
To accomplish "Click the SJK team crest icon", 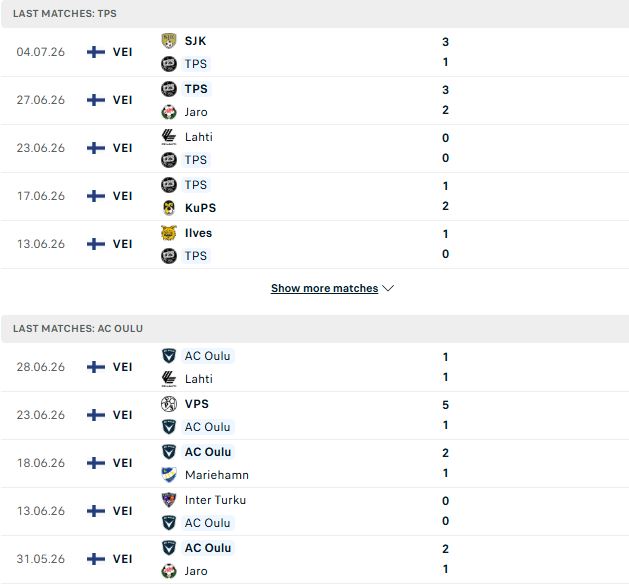I will tap(168, 41).
